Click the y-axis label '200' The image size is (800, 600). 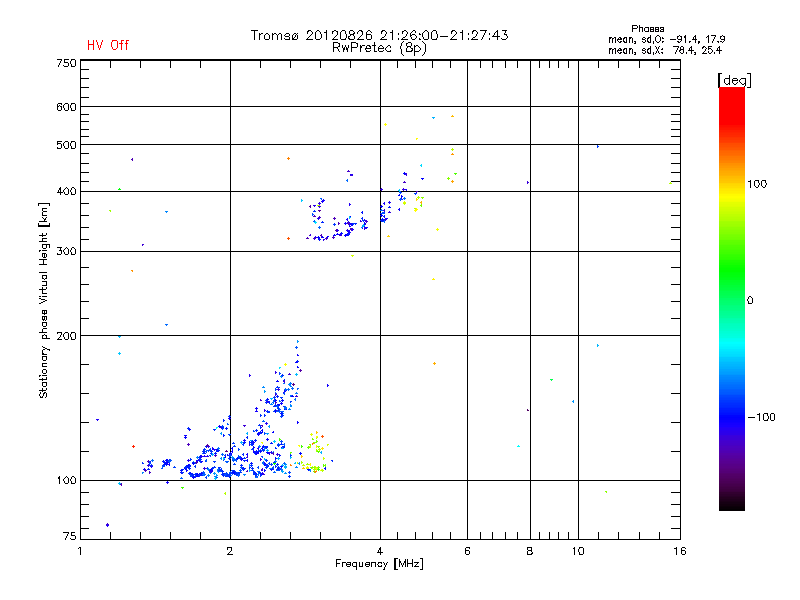[x=67, y=336]
